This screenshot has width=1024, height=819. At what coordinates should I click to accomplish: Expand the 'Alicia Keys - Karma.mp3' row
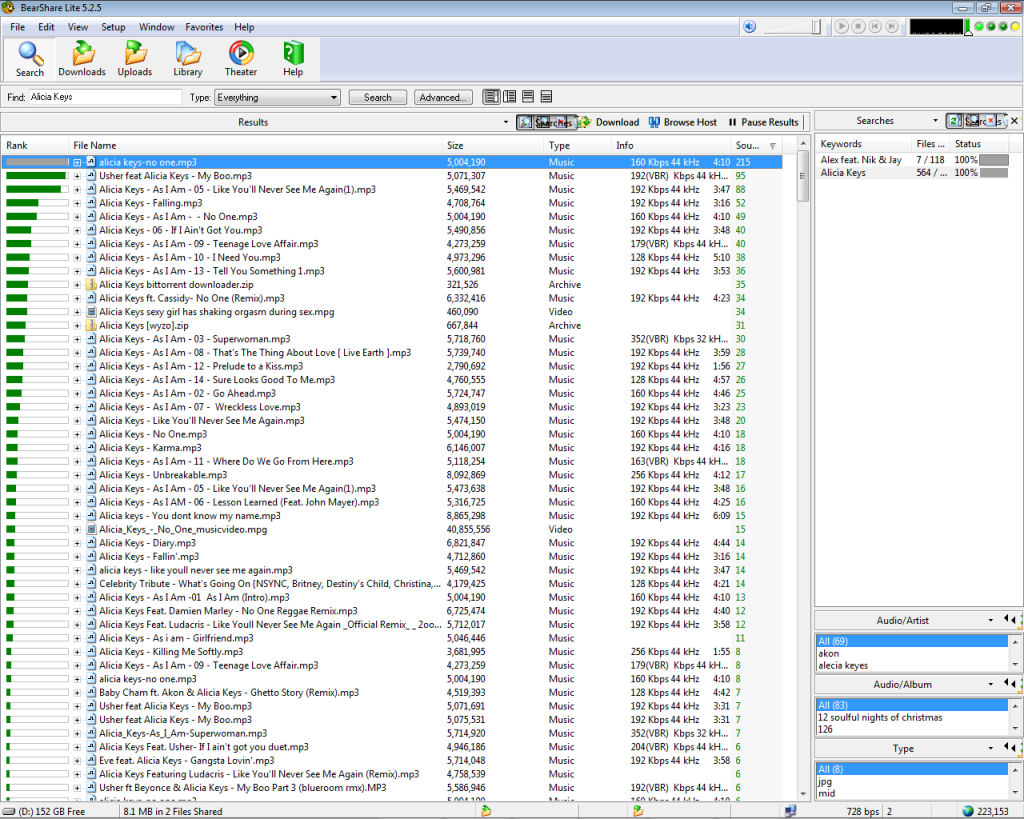click(77, 448)
